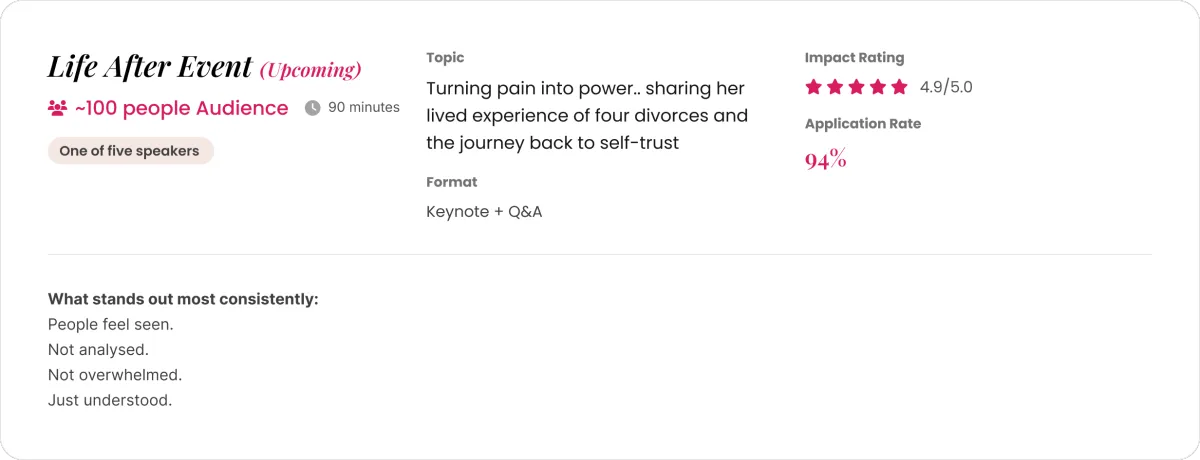Click the 4.9/5.0 rating score

pos(946,87)
